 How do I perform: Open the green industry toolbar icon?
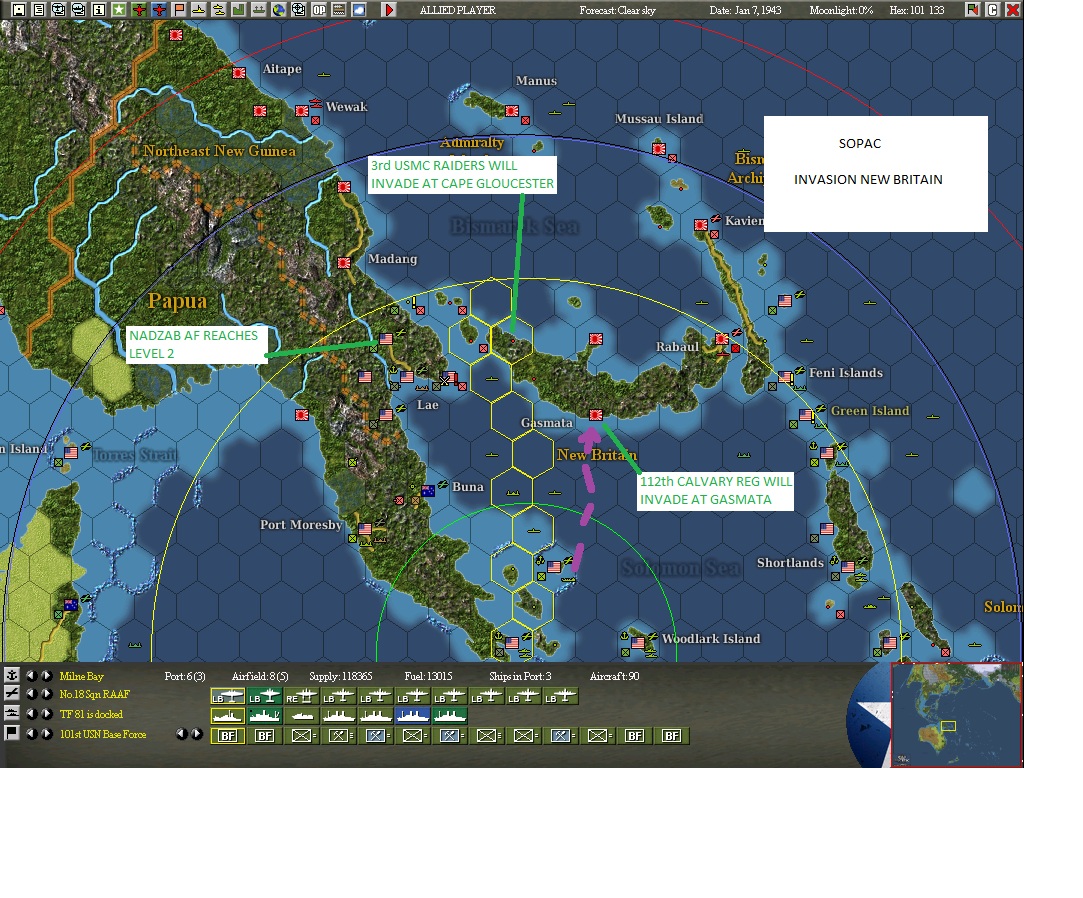239,10
